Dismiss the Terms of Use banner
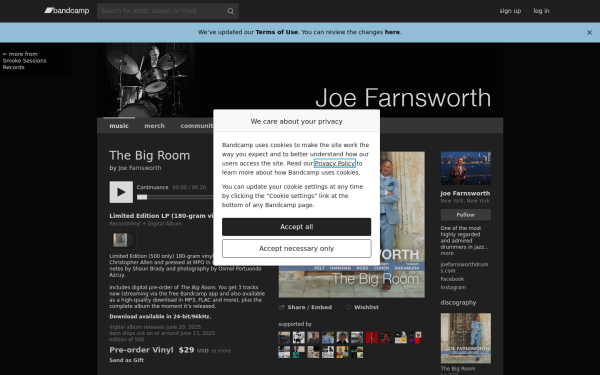 589,33
